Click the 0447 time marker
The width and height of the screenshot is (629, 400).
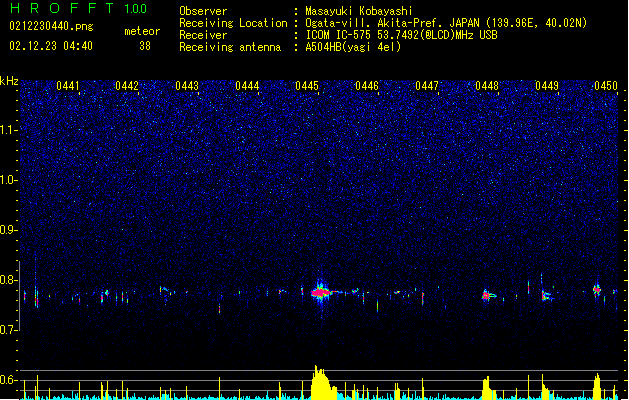427,86
